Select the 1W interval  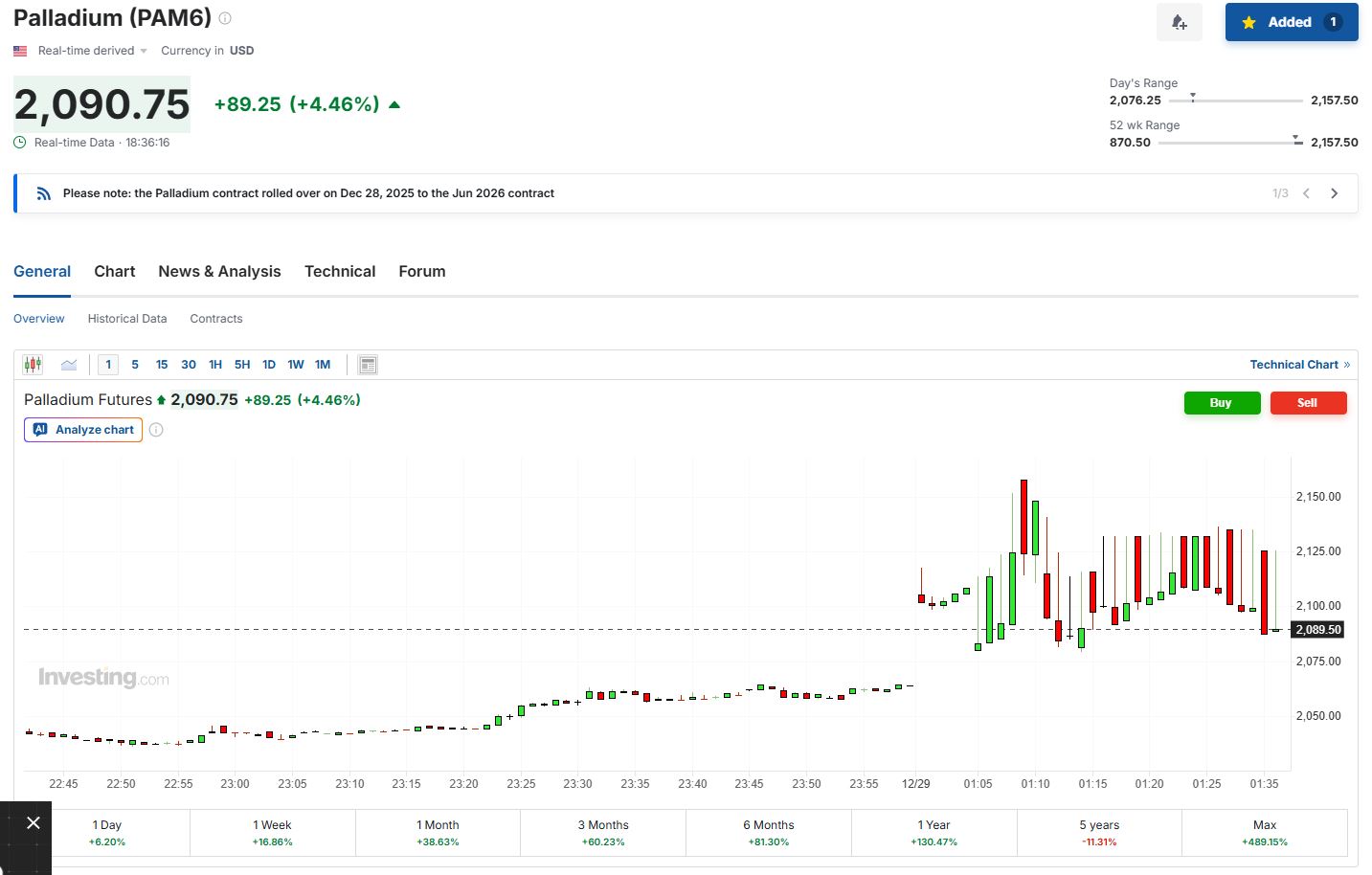(296, 365)
